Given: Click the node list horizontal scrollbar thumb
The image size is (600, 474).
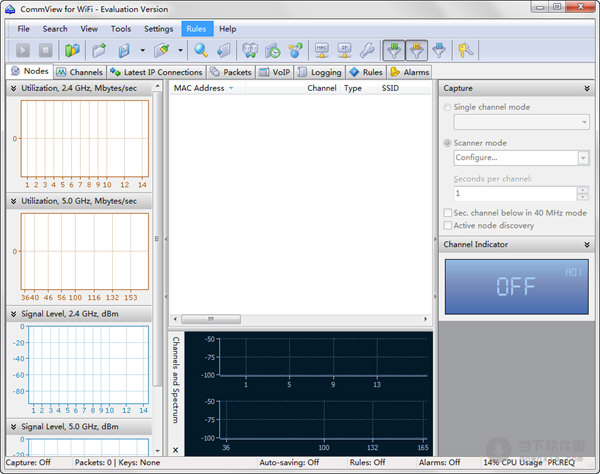Looking at the screenshot, I should point(211,319).
